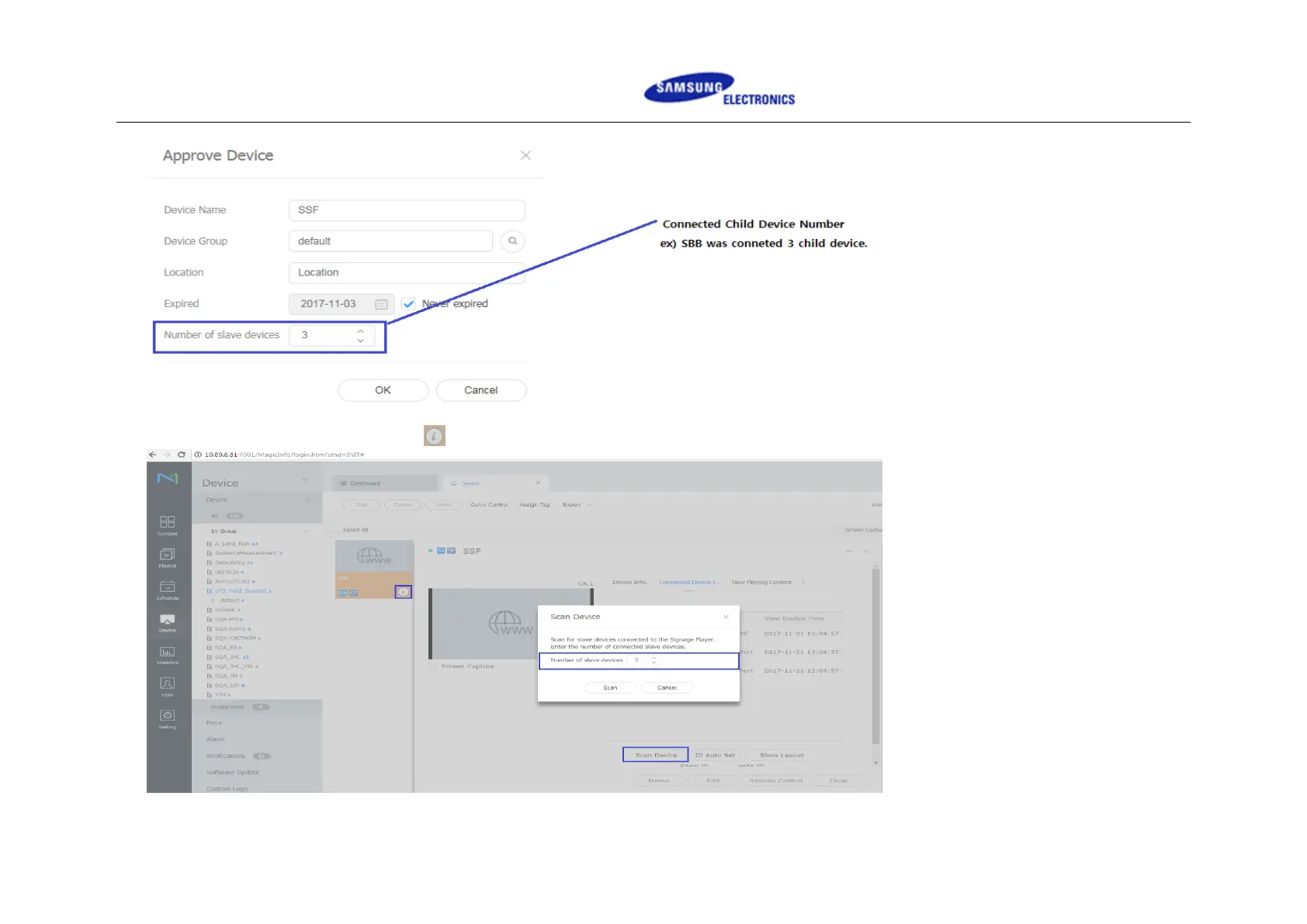
Task: Click the Location input field
Action: pyautogui.click(x=407, y=272)
